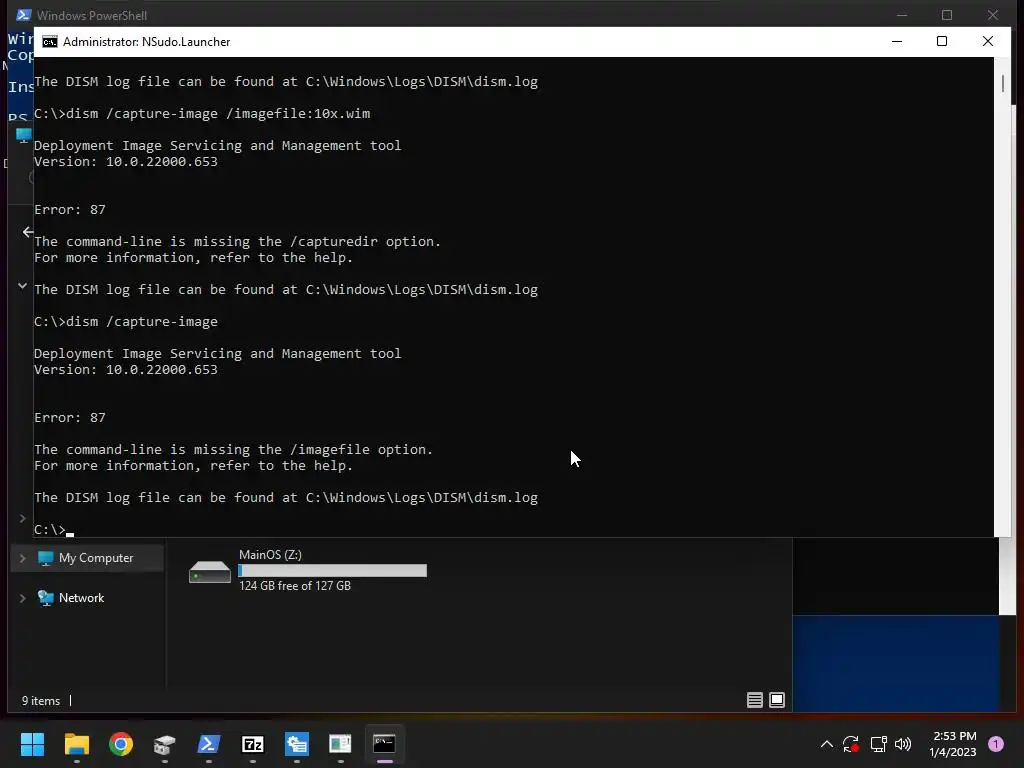Minimize the Windows PowerShell window
The height and width of the screenshot is (768, 1024).
tap(902, 14)
